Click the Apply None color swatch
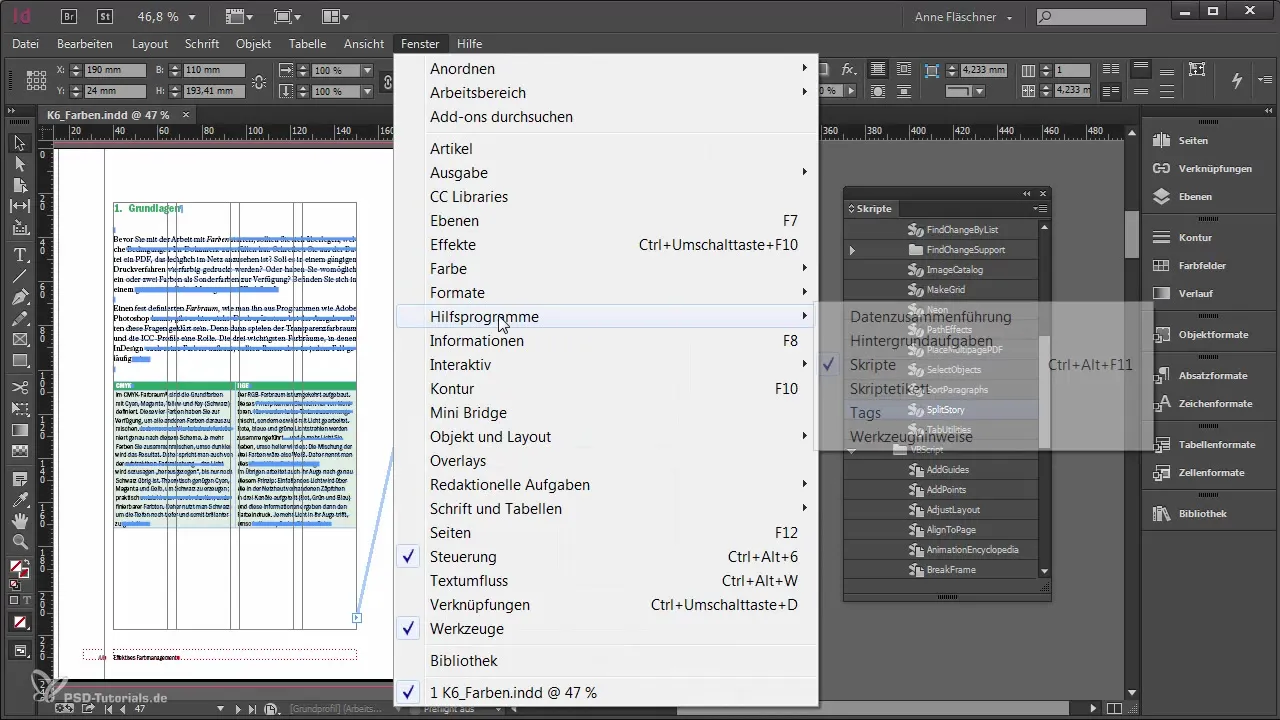 [19, 622]
